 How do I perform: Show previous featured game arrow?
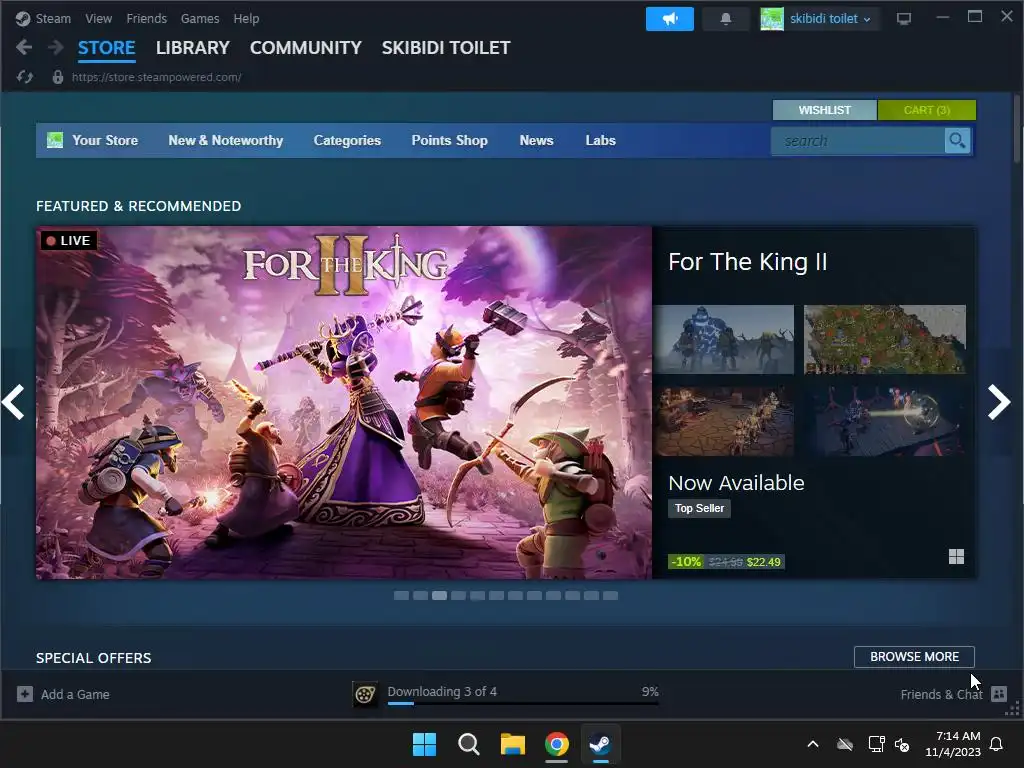pyautogui.click(x=13, y=402)
